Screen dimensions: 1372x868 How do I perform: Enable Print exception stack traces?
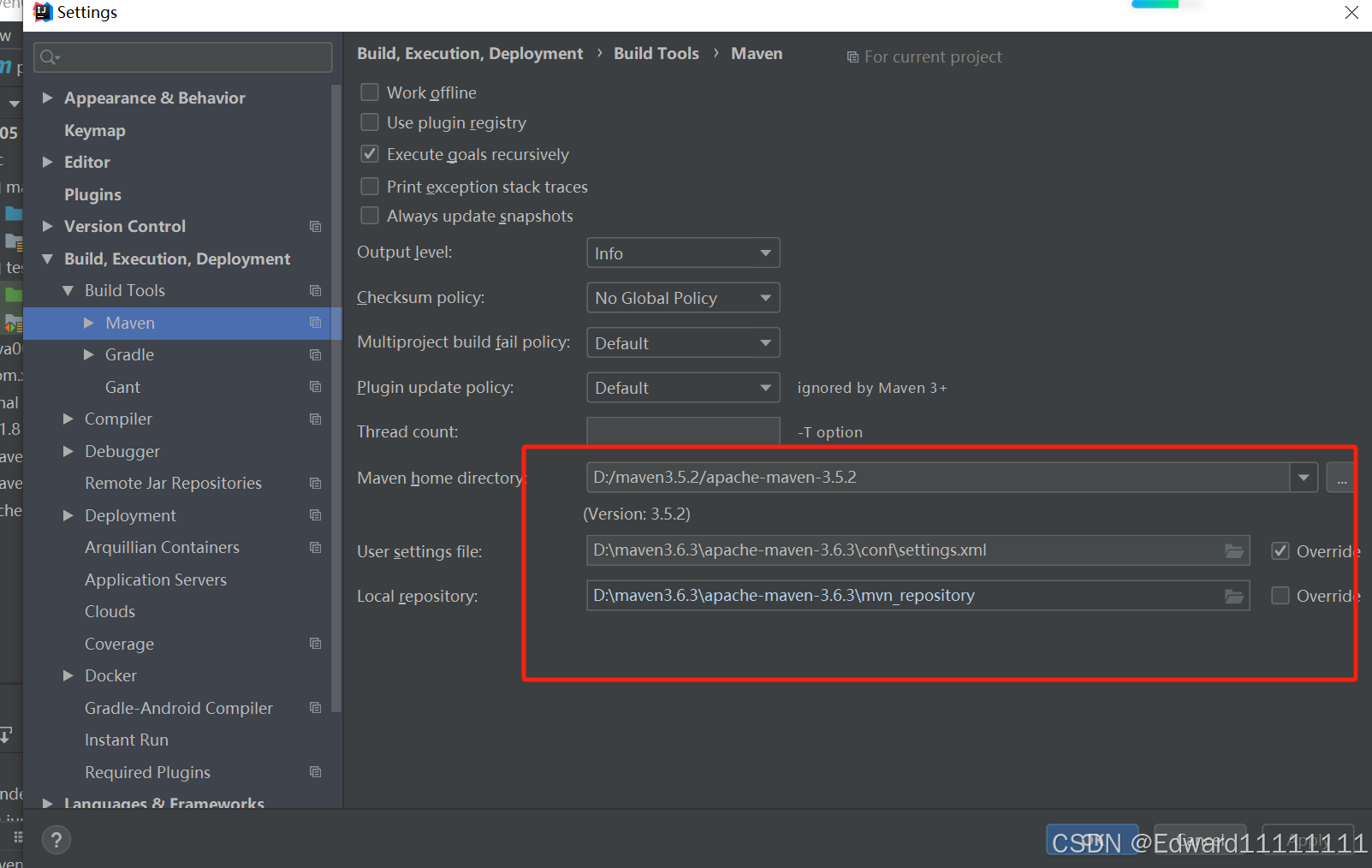[370, 187]
